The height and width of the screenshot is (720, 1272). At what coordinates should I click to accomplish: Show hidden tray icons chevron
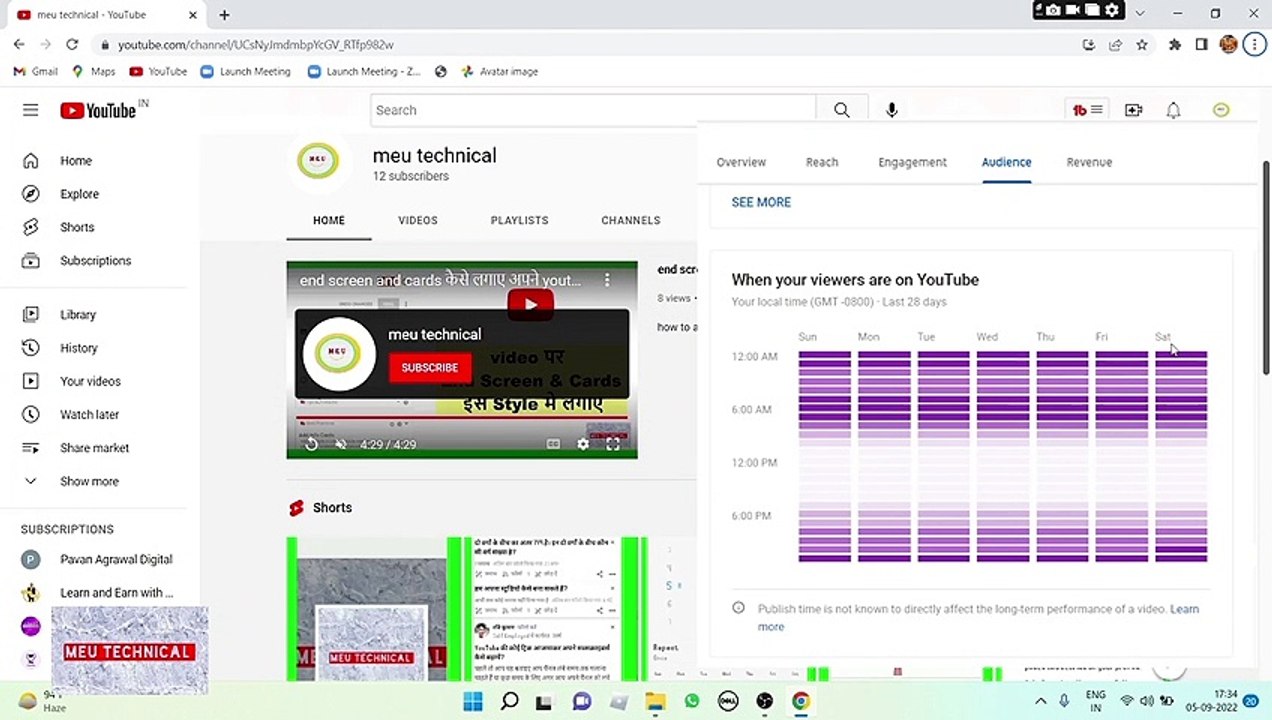pyautogui.click(x=1040, y=701)
